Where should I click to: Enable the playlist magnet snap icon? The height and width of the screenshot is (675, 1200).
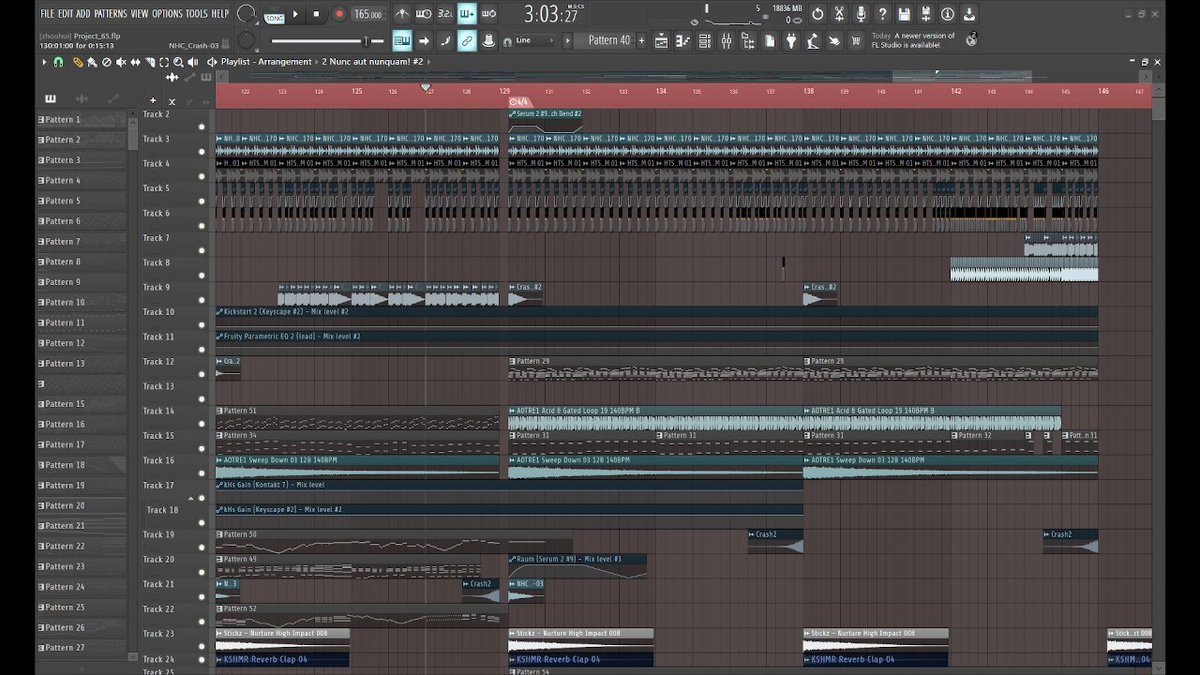click(x=58, y=62)
